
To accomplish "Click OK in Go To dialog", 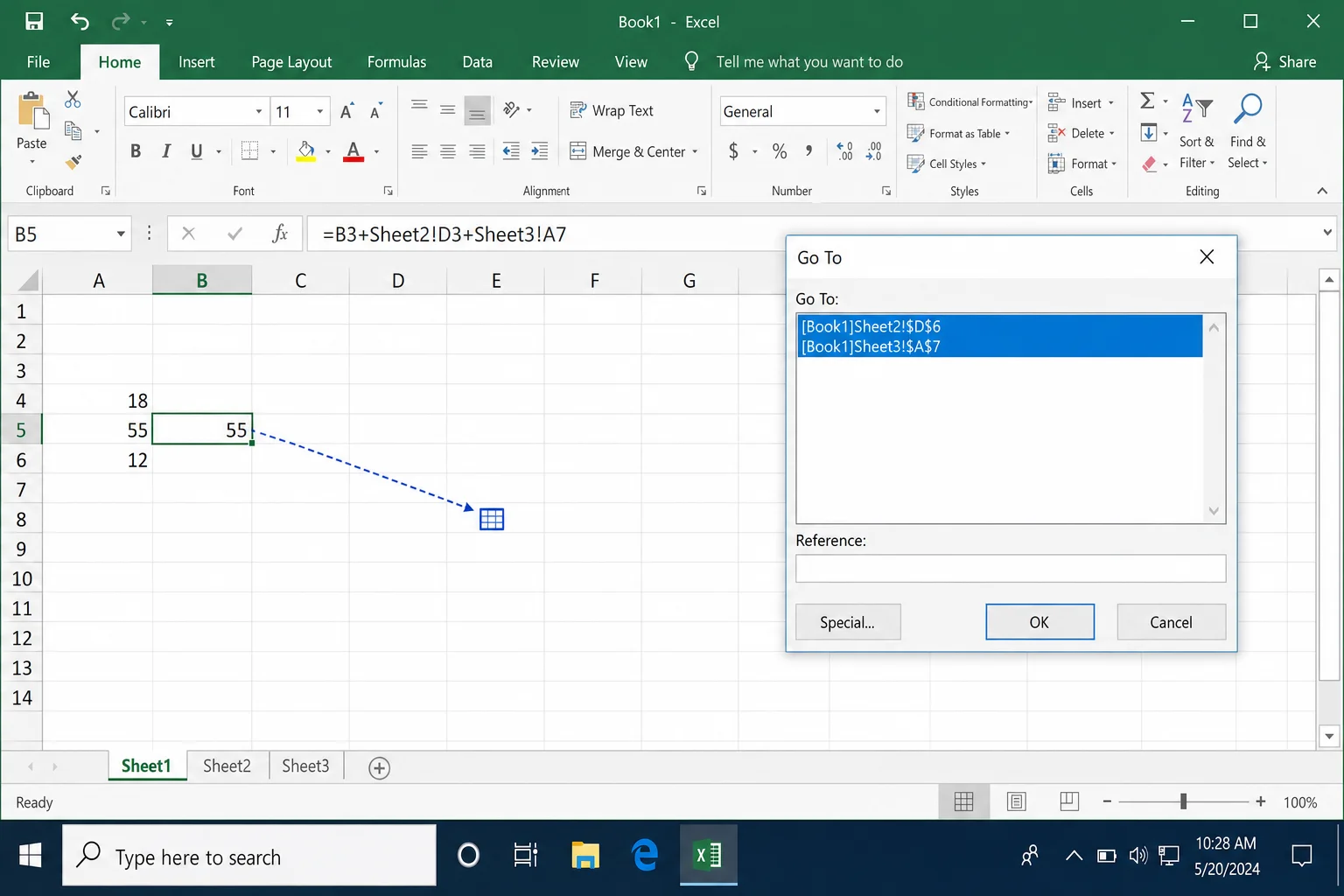I will point(1039,622).
